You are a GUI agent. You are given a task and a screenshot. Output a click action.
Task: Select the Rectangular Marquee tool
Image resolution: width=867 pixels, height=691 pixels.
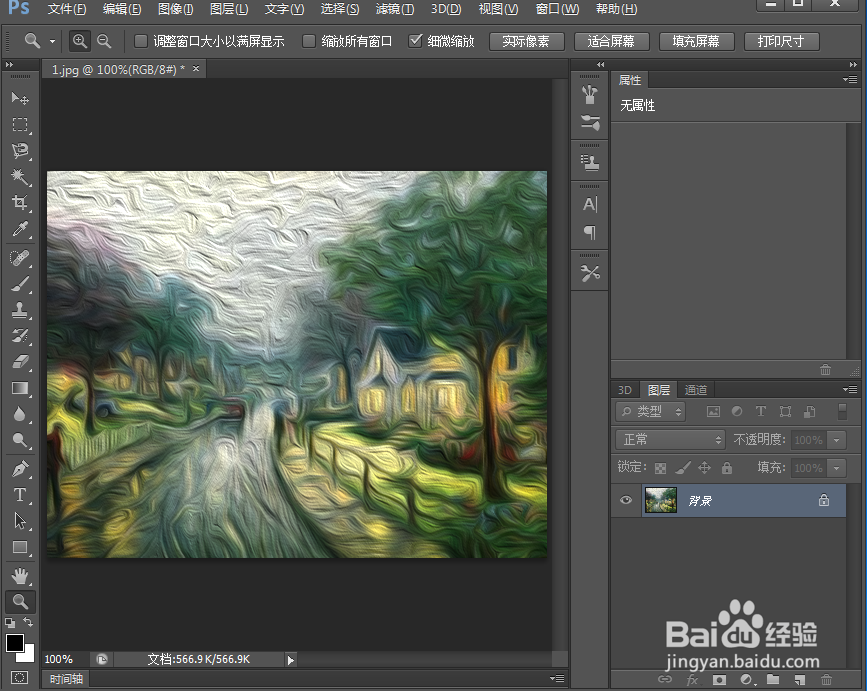pos(20,124)
